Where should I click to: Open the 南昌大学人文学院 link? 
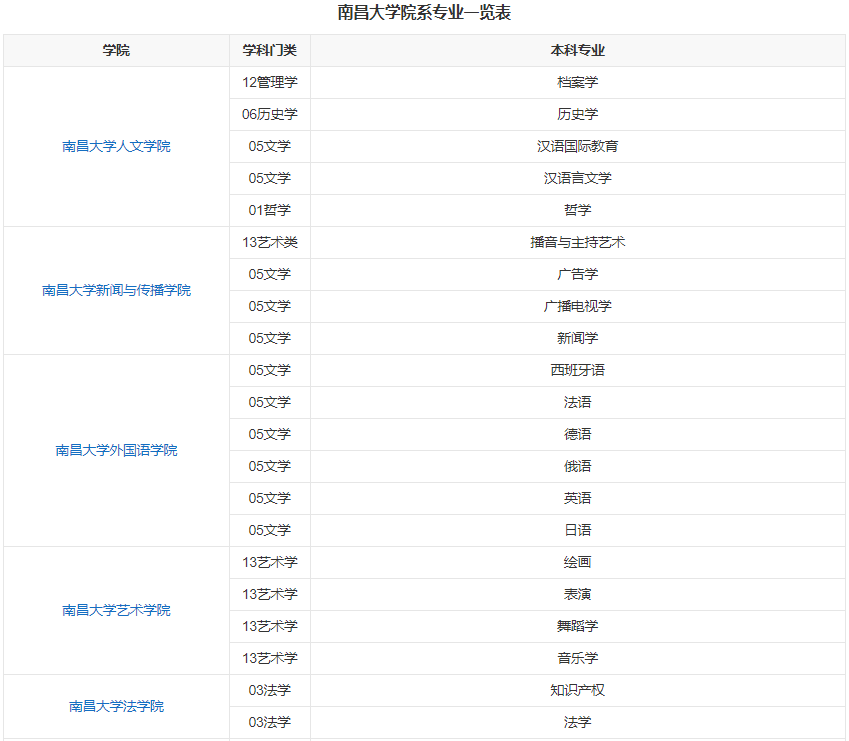(x=116, y=146)
